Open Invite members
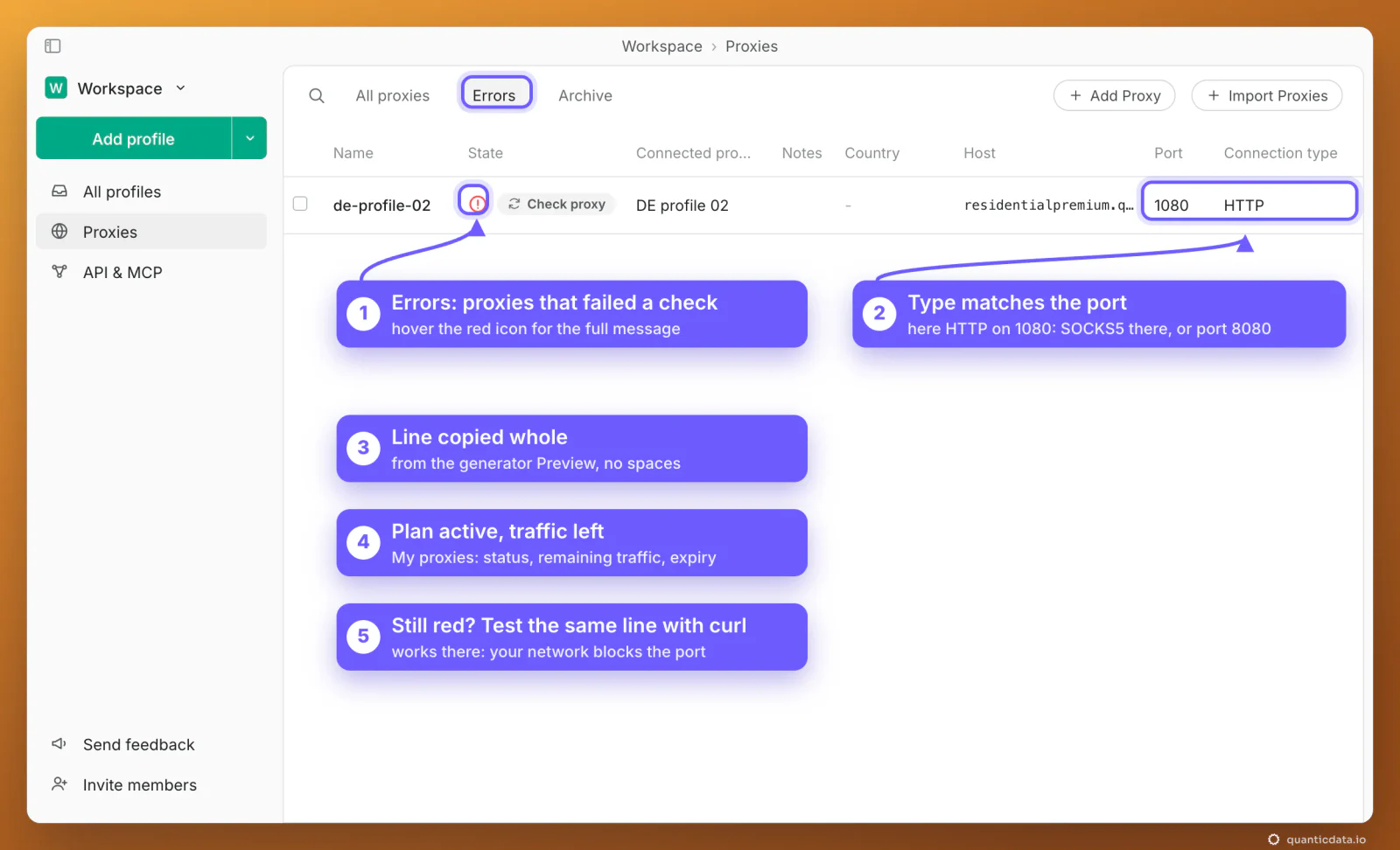The width and height of the screenshot is (1400, 850). tap(139, 784)
